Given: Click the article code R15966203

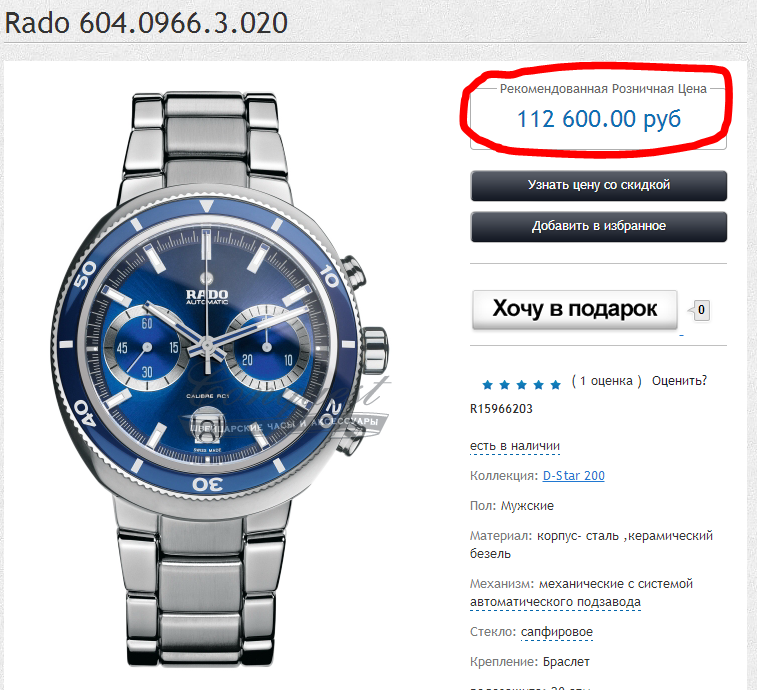Looking at the screenshot, I should pos(501,409).
